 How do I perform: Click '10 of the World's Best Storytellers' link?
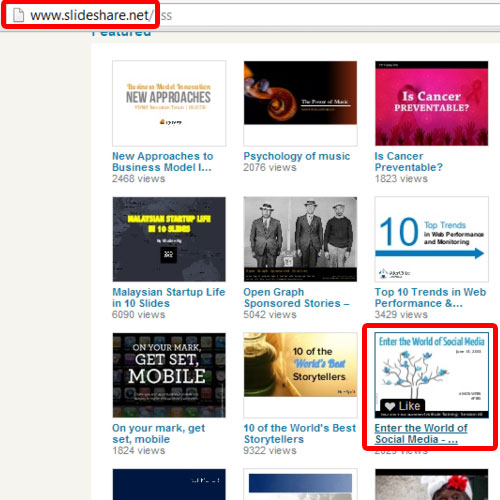pos(300,434)
